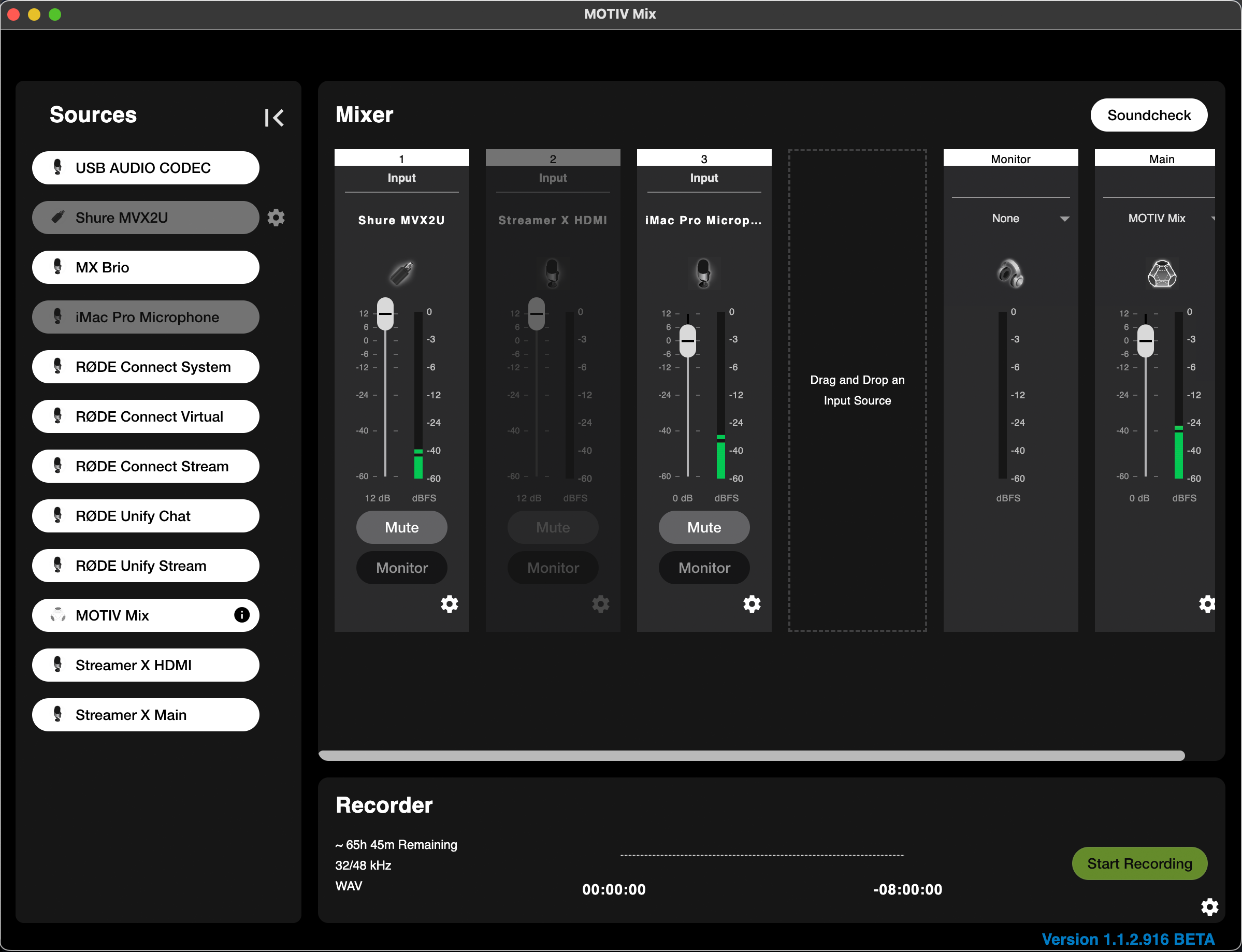Viewport: 1242px width, 952px height.
Task: Select channel 1 header tab
Action: click(402, 158)
